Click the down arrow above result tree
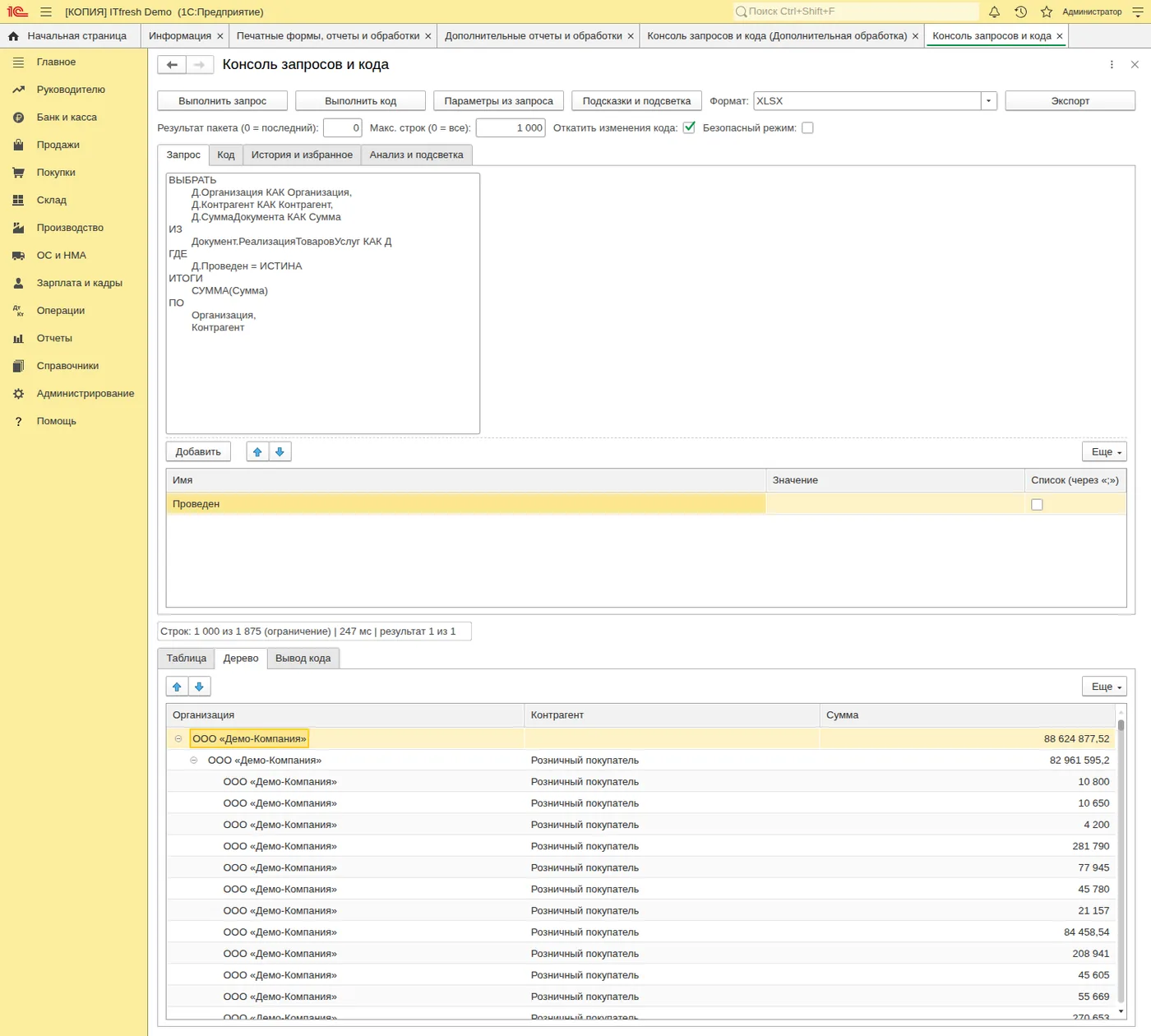 [200, 687]
